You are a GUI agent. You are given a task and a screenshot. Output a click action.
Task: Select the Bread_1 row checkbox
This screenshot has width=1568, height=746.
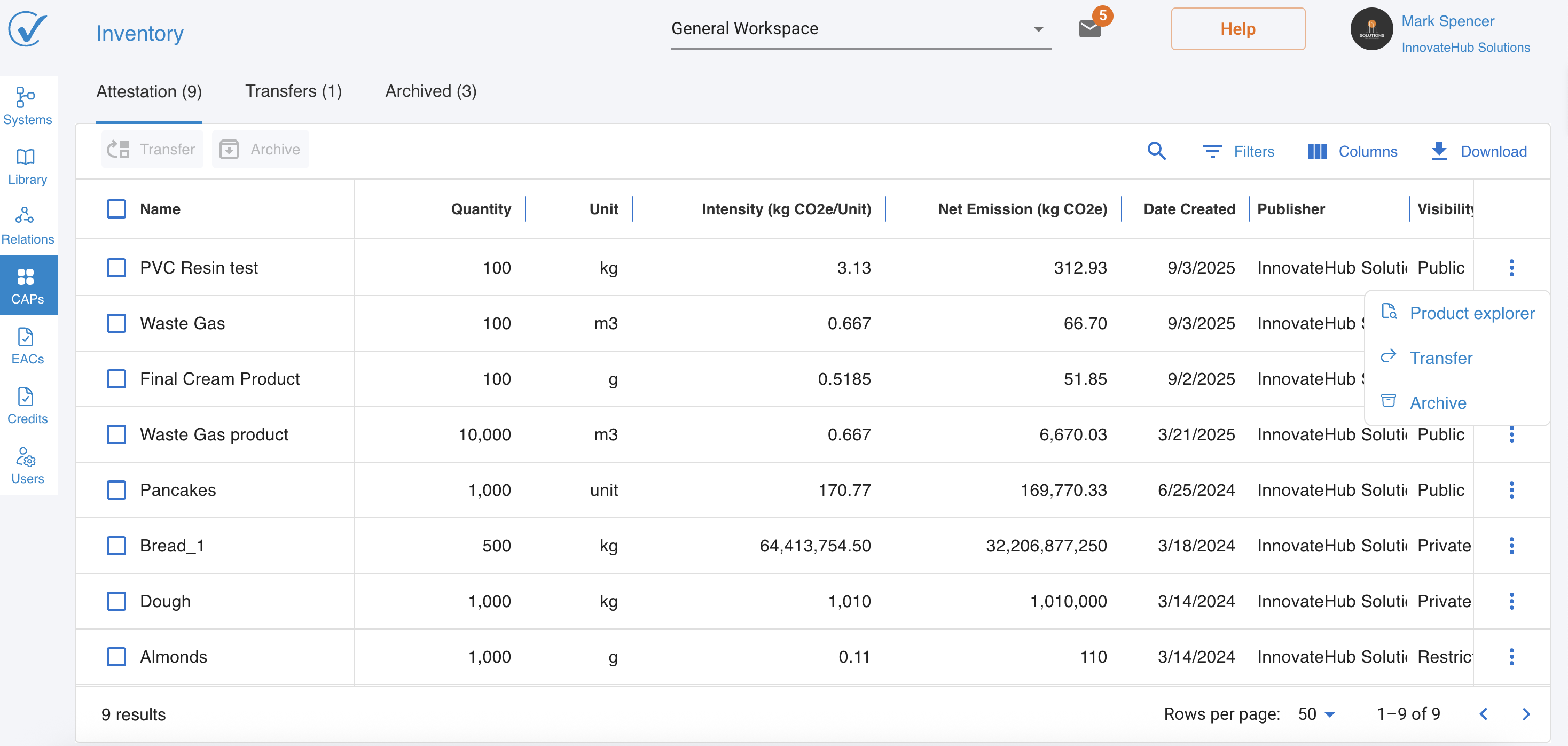(116, 545)
